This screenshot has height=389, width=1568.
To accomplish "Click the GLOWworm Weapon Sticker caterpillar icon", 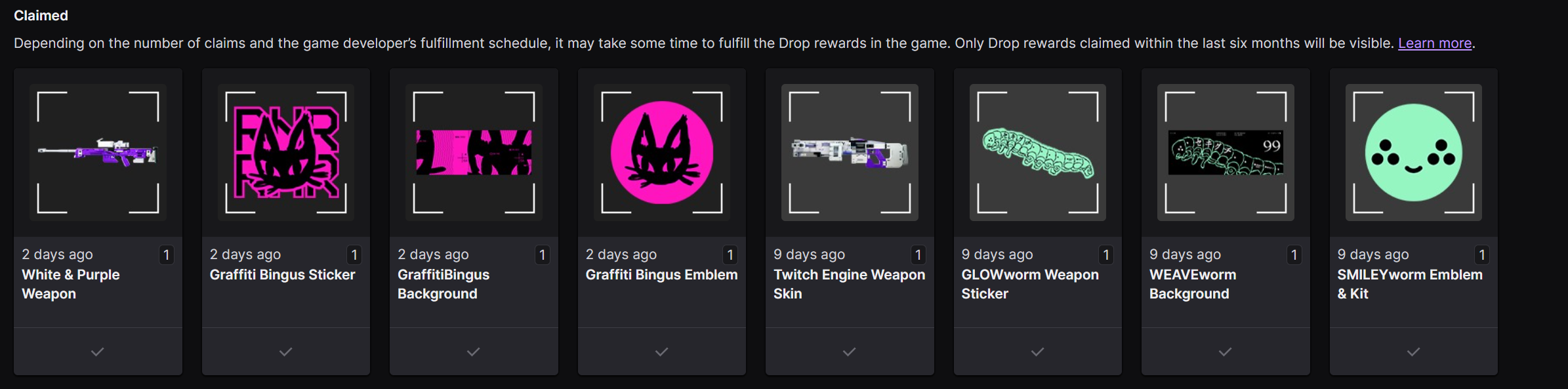I will (x=1038, y=152).
